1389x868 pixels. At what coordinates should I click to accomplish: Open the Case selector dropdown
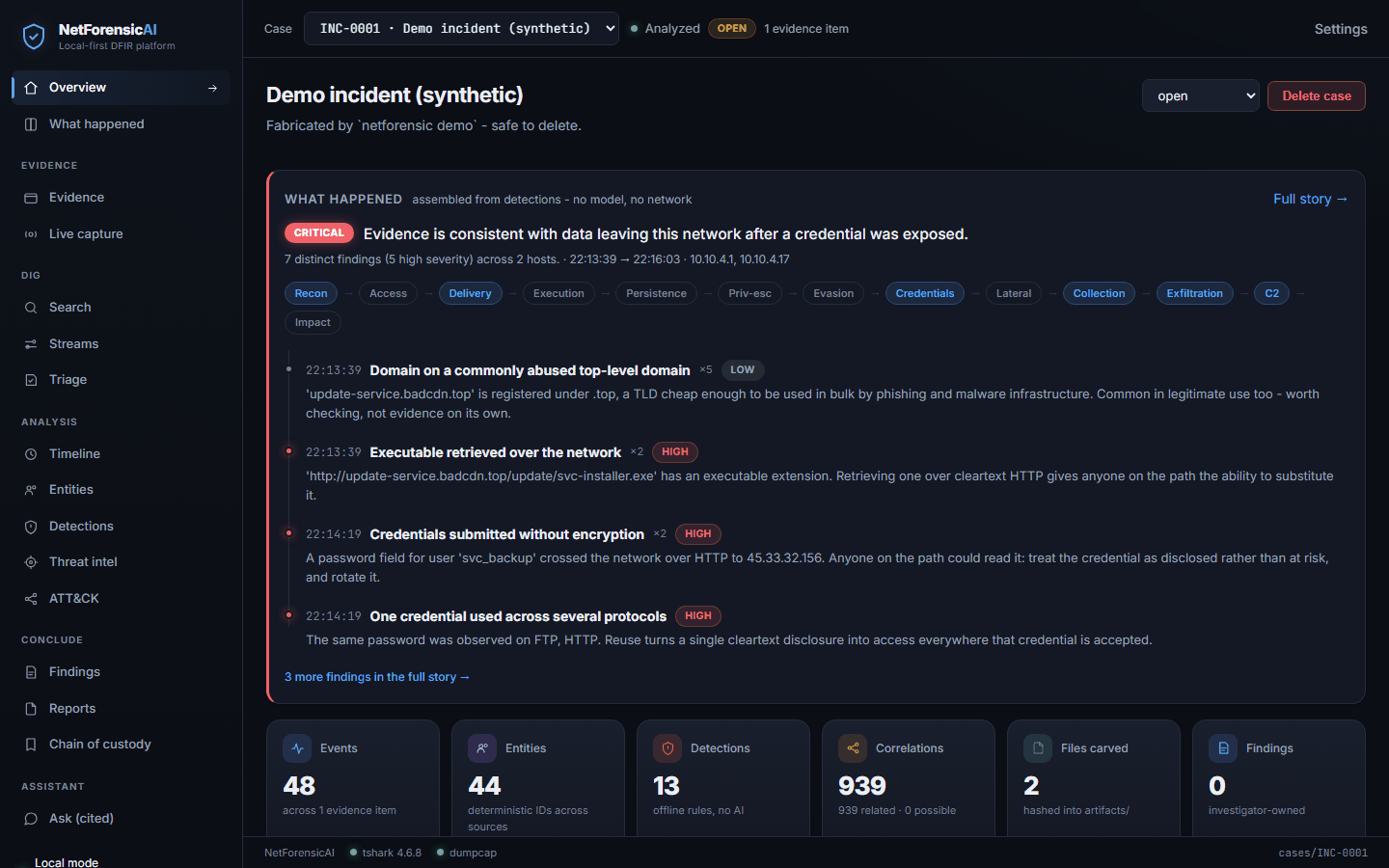(461, 29)
